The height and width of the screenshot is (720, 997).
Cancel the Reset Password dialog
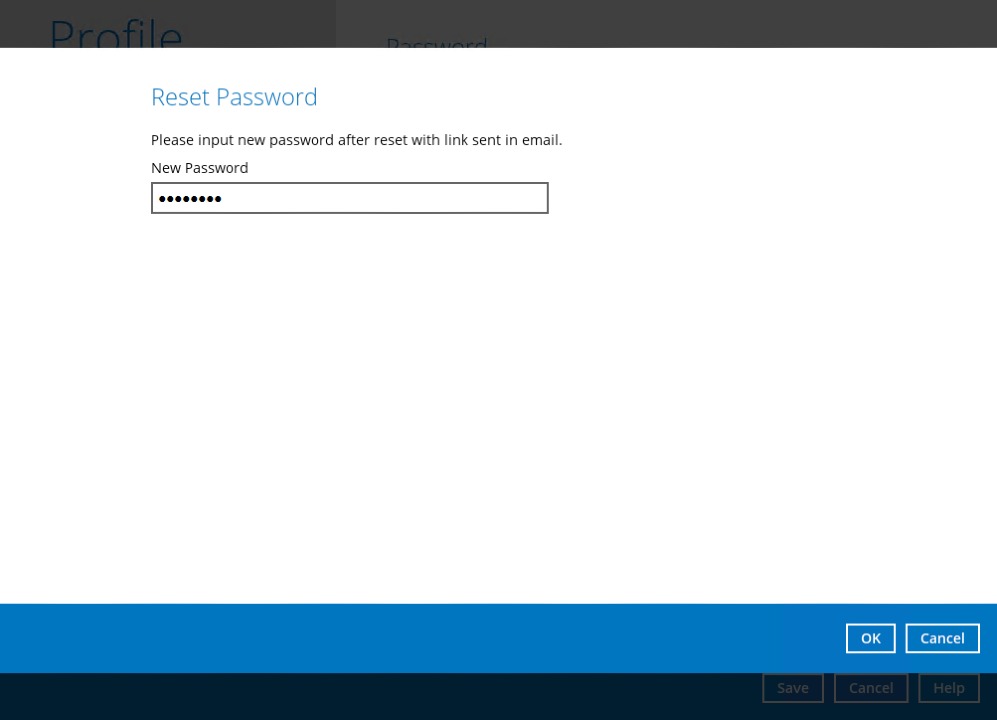[x=941, y=638]
